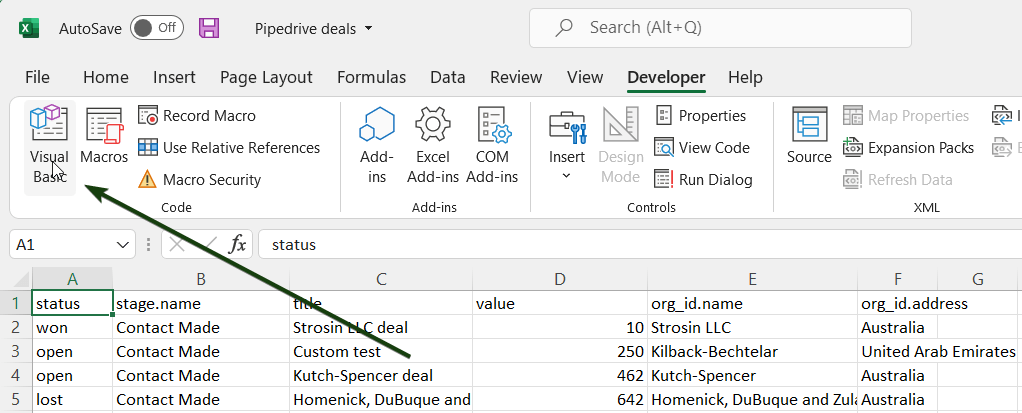Switch to the Home tab

[x=106, y=78]
